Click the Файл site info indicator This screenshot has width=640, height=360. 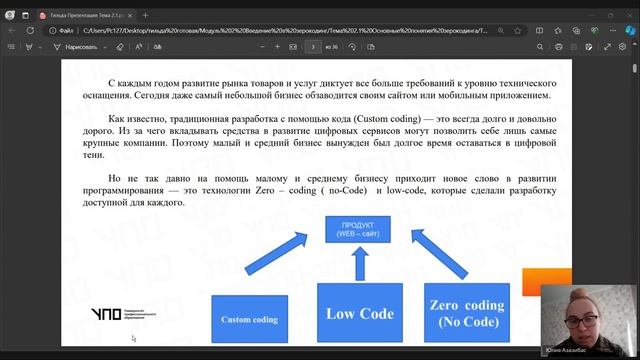pos(61,31)
